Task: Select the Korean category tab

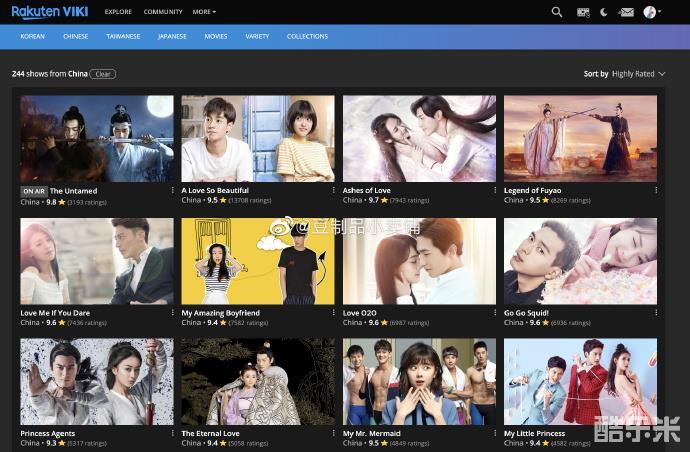Action: 33,37
